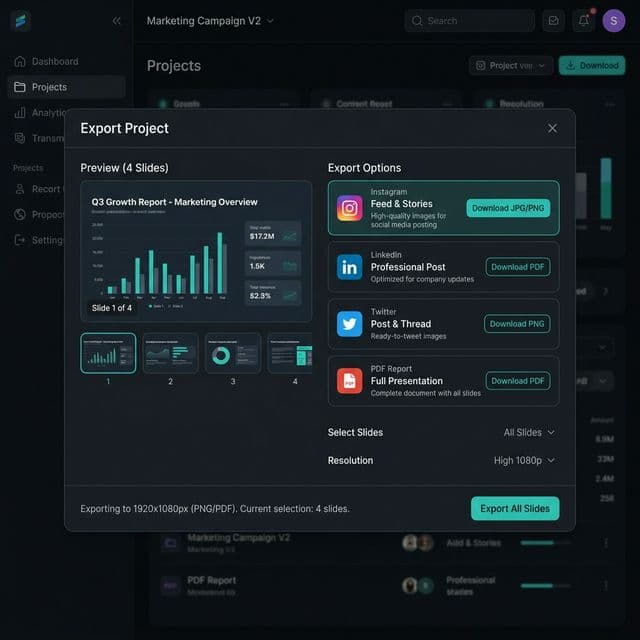Click avatars in PDF Report row
Screen dimensions: 640x640
click(418, 586)
